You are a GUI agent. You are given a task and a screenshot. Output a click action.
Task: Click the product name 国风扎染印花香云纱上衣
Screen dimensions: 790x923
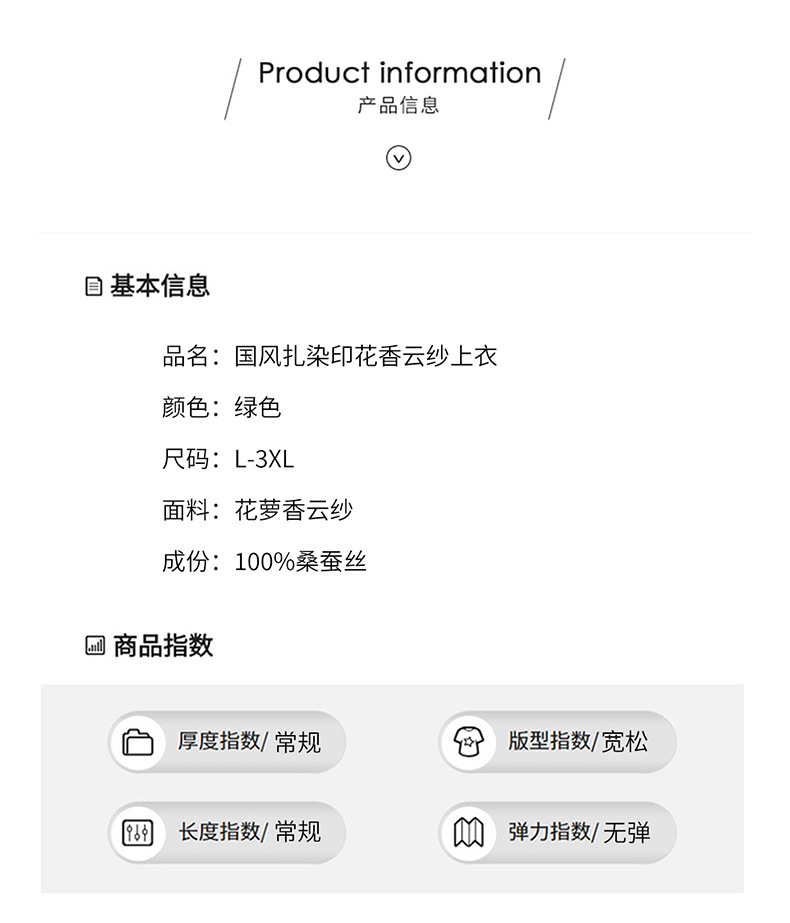(365, 356)
